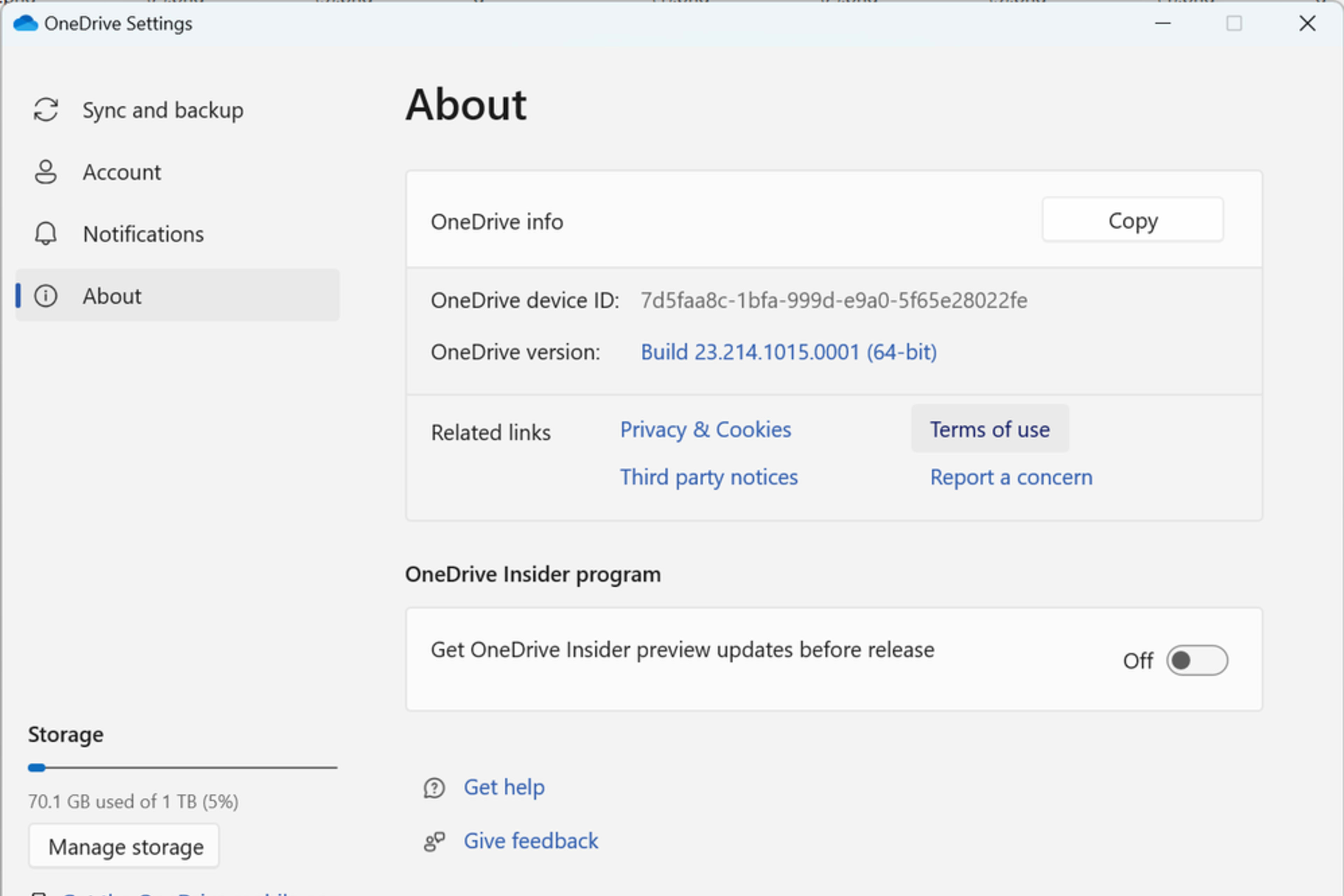Select the About page in sidebar
Viewport: 1344px width, 896px height.
pos(178,295)
